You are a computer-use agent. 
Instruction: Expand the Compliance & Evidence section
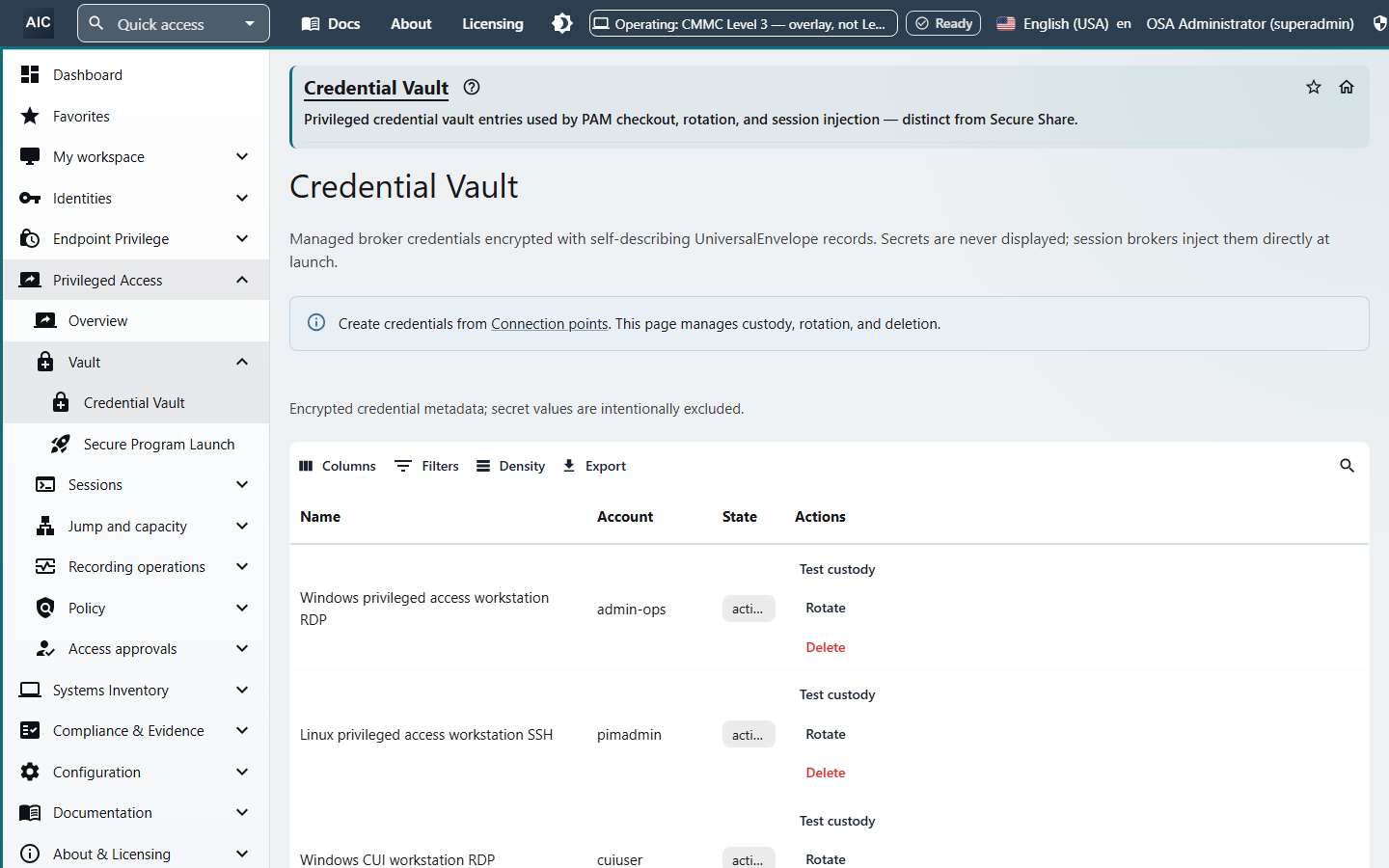(242, 731)
